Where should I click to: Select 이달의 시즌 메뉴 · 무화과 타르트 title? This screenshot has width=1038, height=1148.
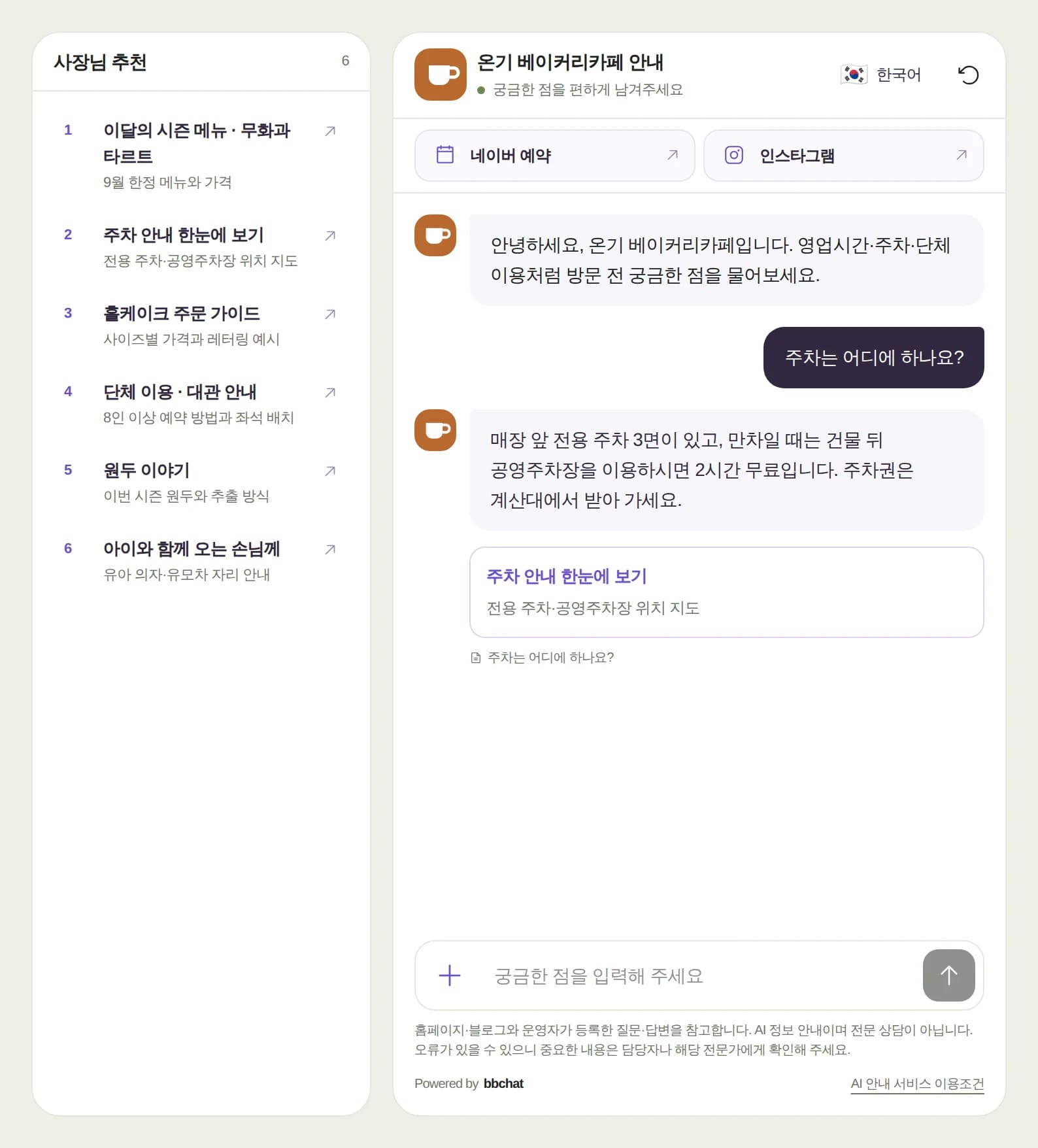point(197,143)
